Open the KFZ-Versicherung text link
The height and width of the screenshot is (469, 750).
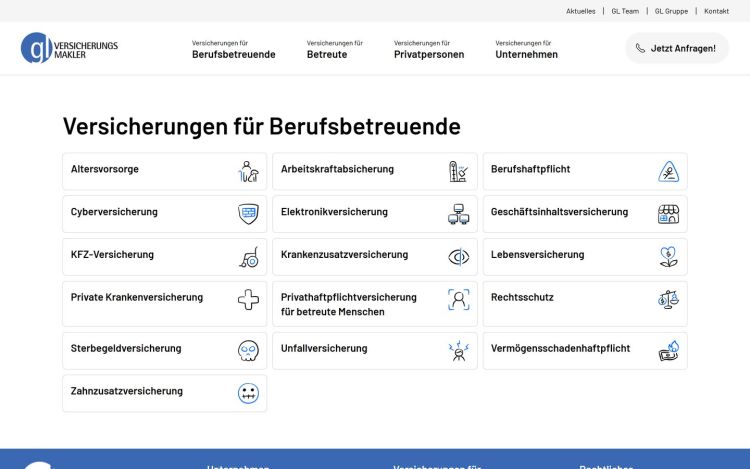(x=112, y=254)
